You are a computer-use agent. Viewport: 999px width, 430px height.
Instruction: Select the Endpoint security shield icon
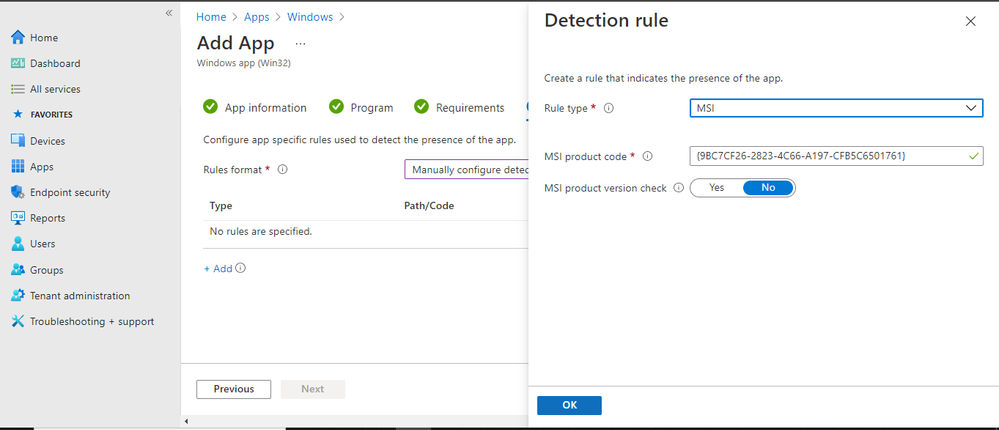click(17, 192)
